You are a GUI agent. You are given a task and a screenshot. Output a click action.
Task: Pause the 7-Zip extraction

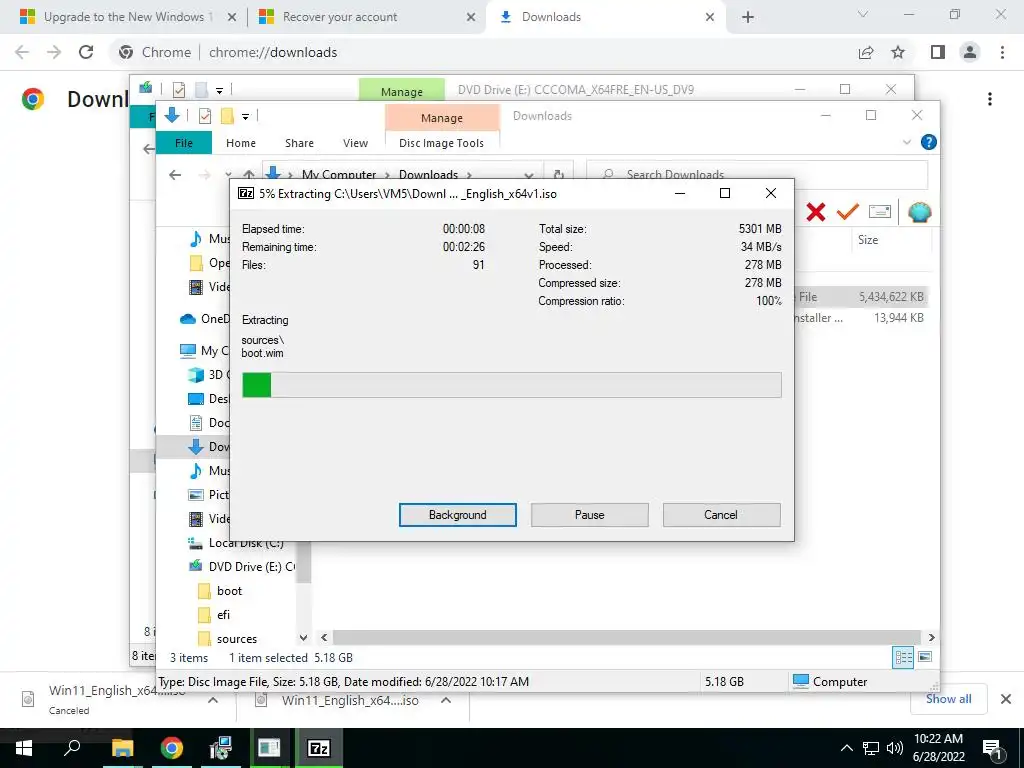(x=589, y=515)
